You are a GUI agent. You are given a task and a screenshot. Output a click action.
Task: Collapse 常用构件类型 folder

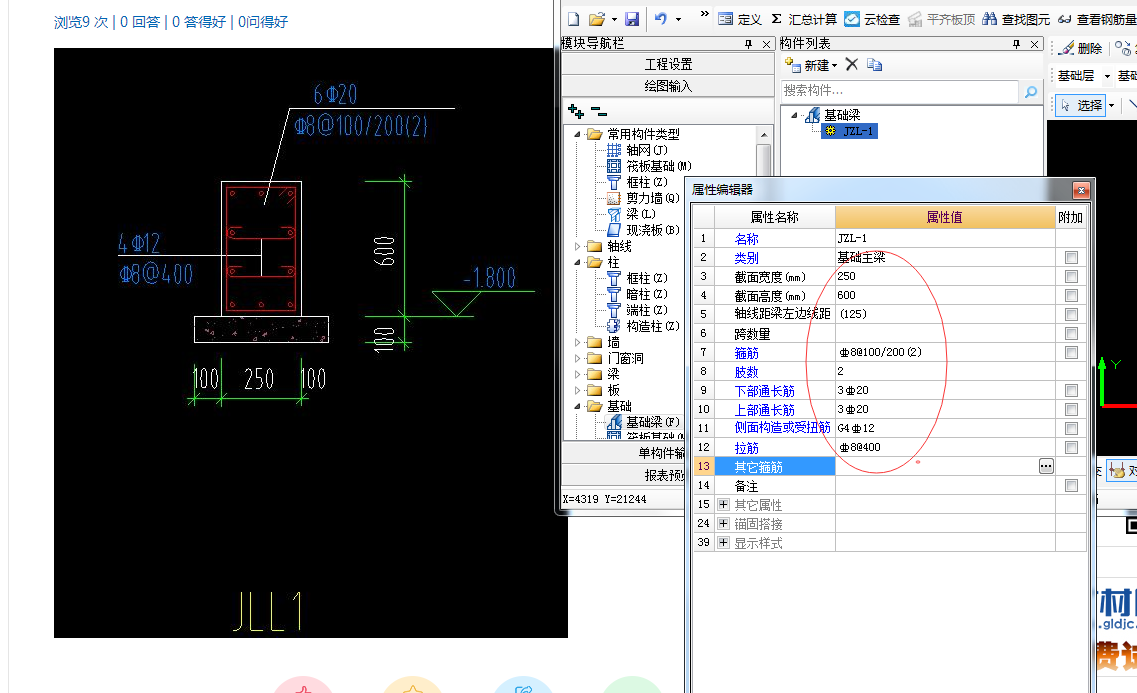pyautogui.click(x=578, y=134)
